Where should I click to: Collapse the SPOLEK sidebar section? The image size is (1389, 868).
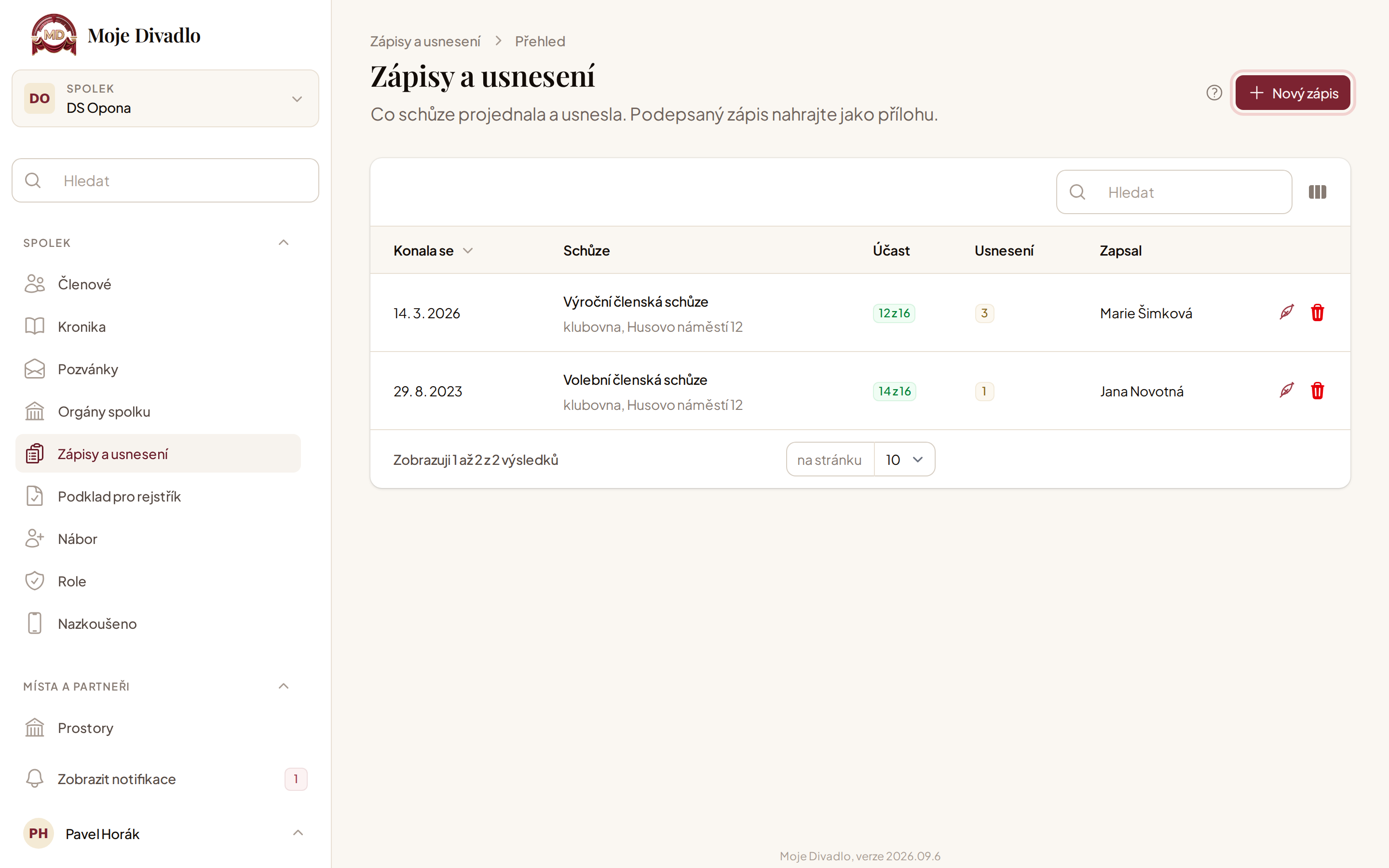[x=284, y=243]
